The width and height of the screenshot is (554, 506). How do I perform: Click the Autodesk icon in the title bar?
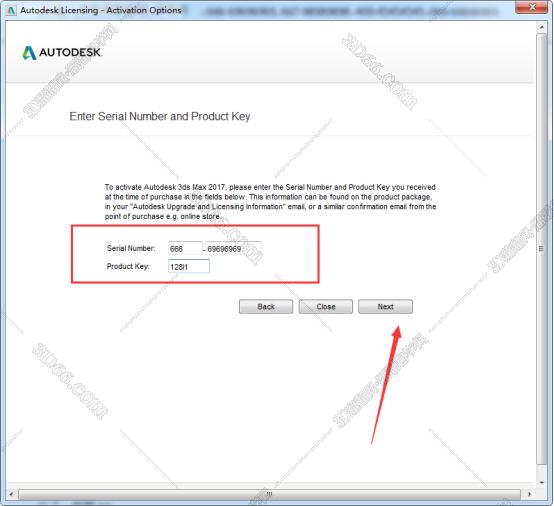coord(11,10)
